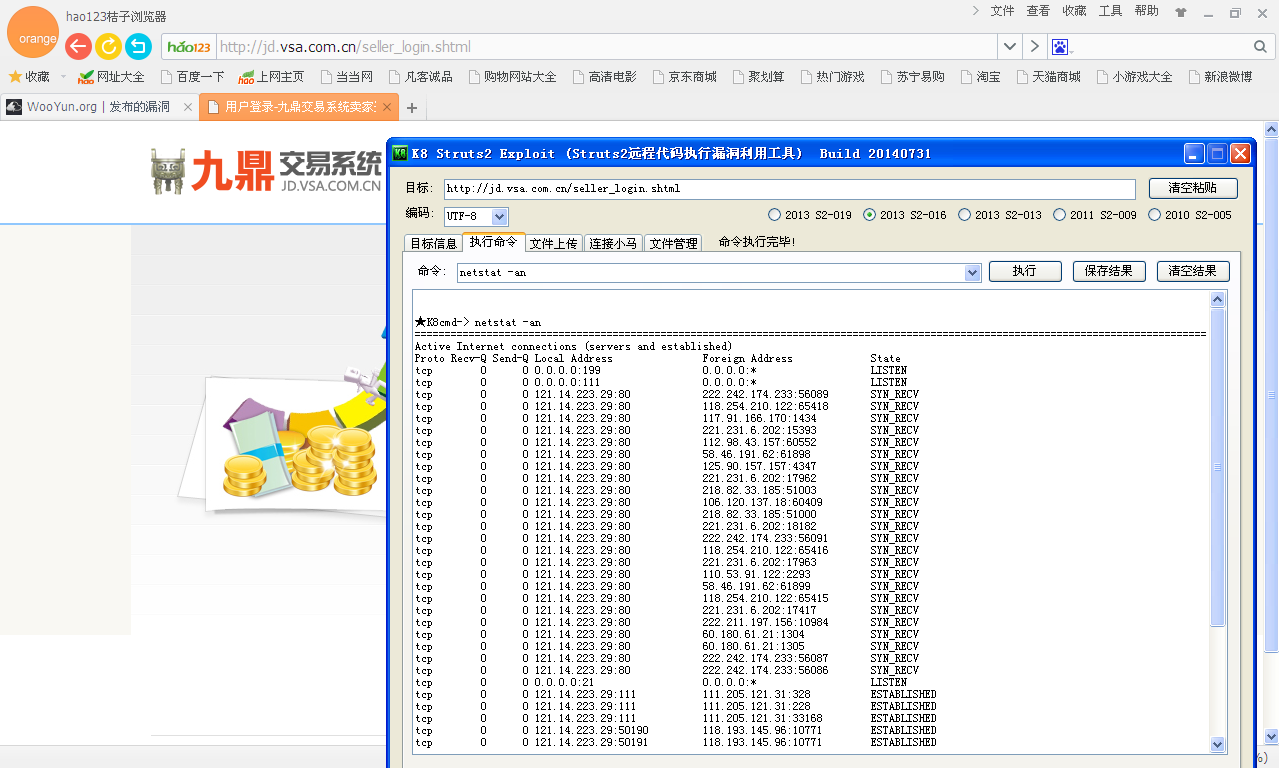Screen dimensions: 1279x768
Task: Click the 目标 target URL input field
Action: [790, 189]
